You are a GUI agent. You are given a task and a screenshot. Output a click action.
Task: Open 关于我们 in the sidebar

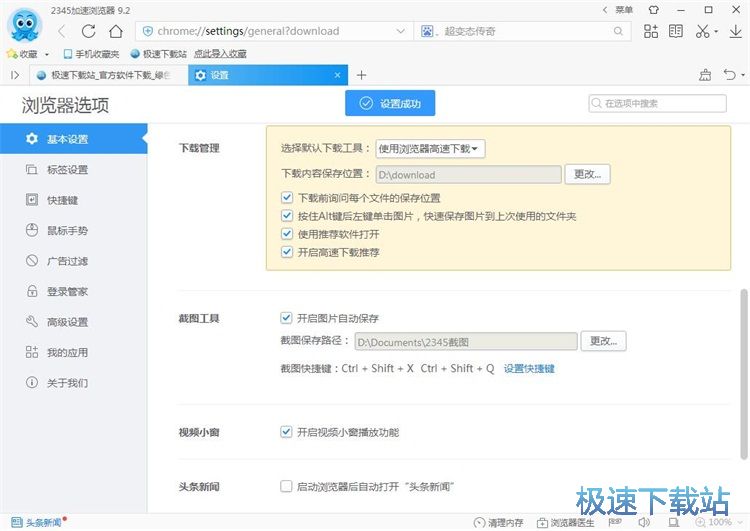tap(74, 383)
